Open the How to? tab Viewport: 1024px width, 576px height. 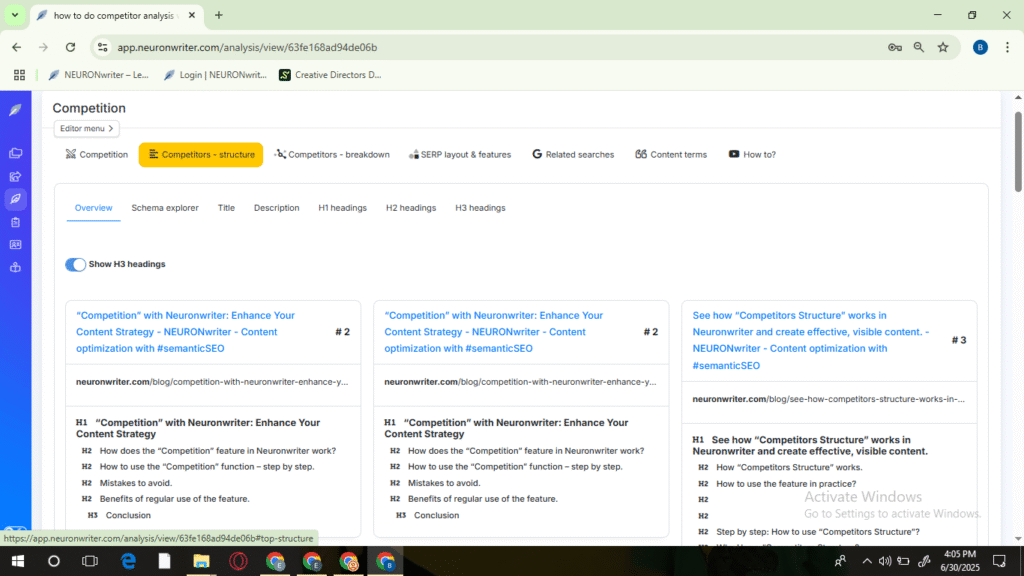[x=752, y=155]
